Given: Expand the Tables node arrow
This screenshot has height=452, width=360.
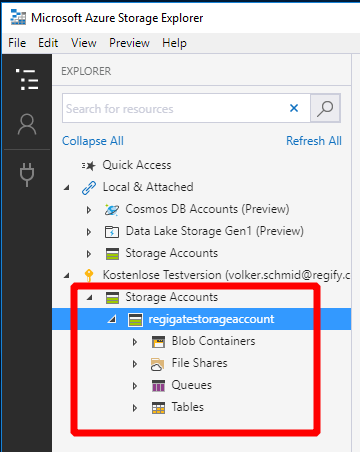Looking at the screenshot, I should pos(135,408).
